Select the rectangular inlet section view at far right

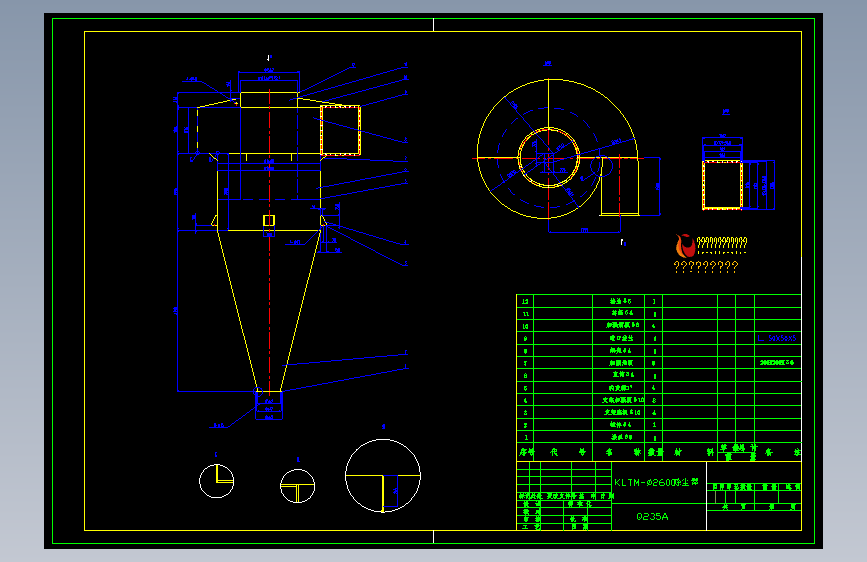pyautogui.click(x=722, y=185)
